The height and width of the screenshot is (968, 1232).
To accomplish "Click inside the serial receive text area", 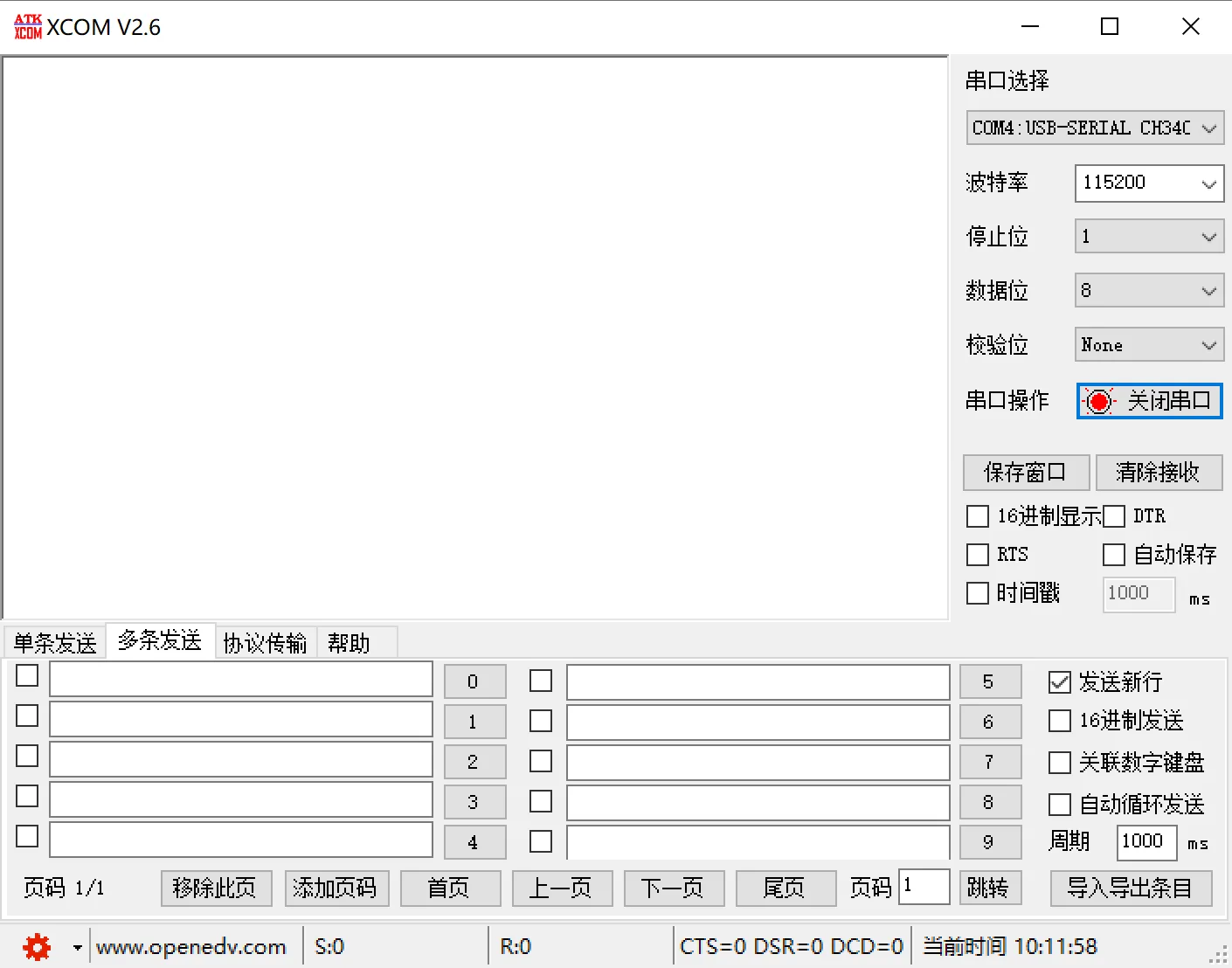I will pyautogui.click(x=475, y=338).
